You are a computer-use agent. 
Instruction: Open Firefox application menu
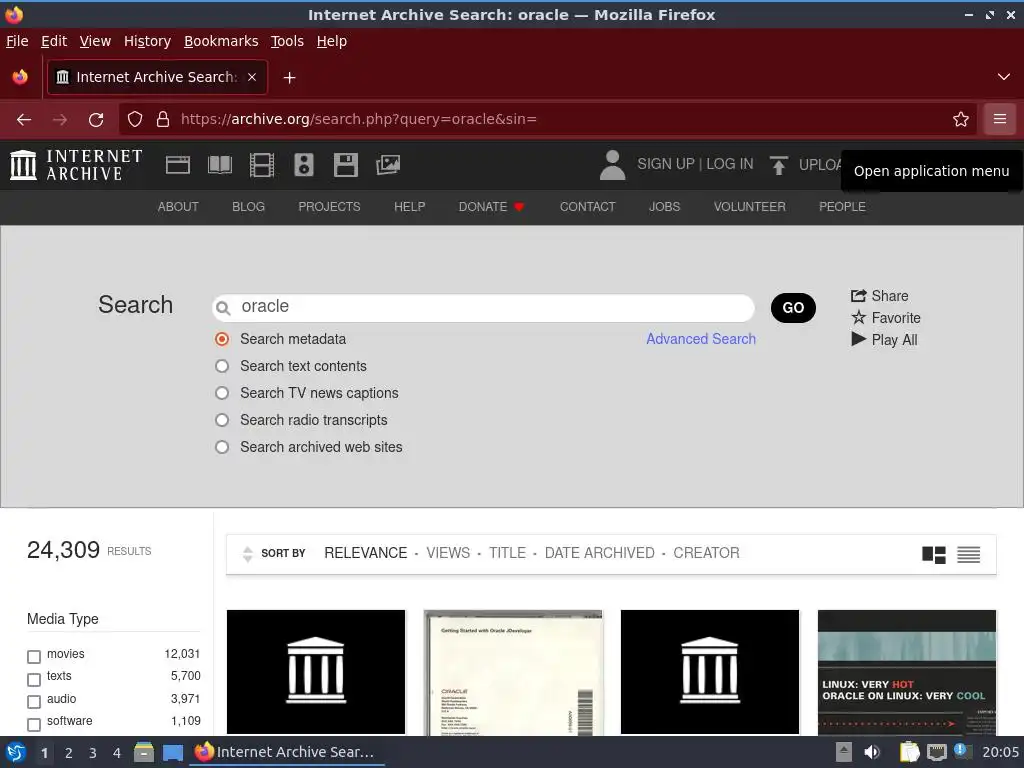tap(1000, 120)
